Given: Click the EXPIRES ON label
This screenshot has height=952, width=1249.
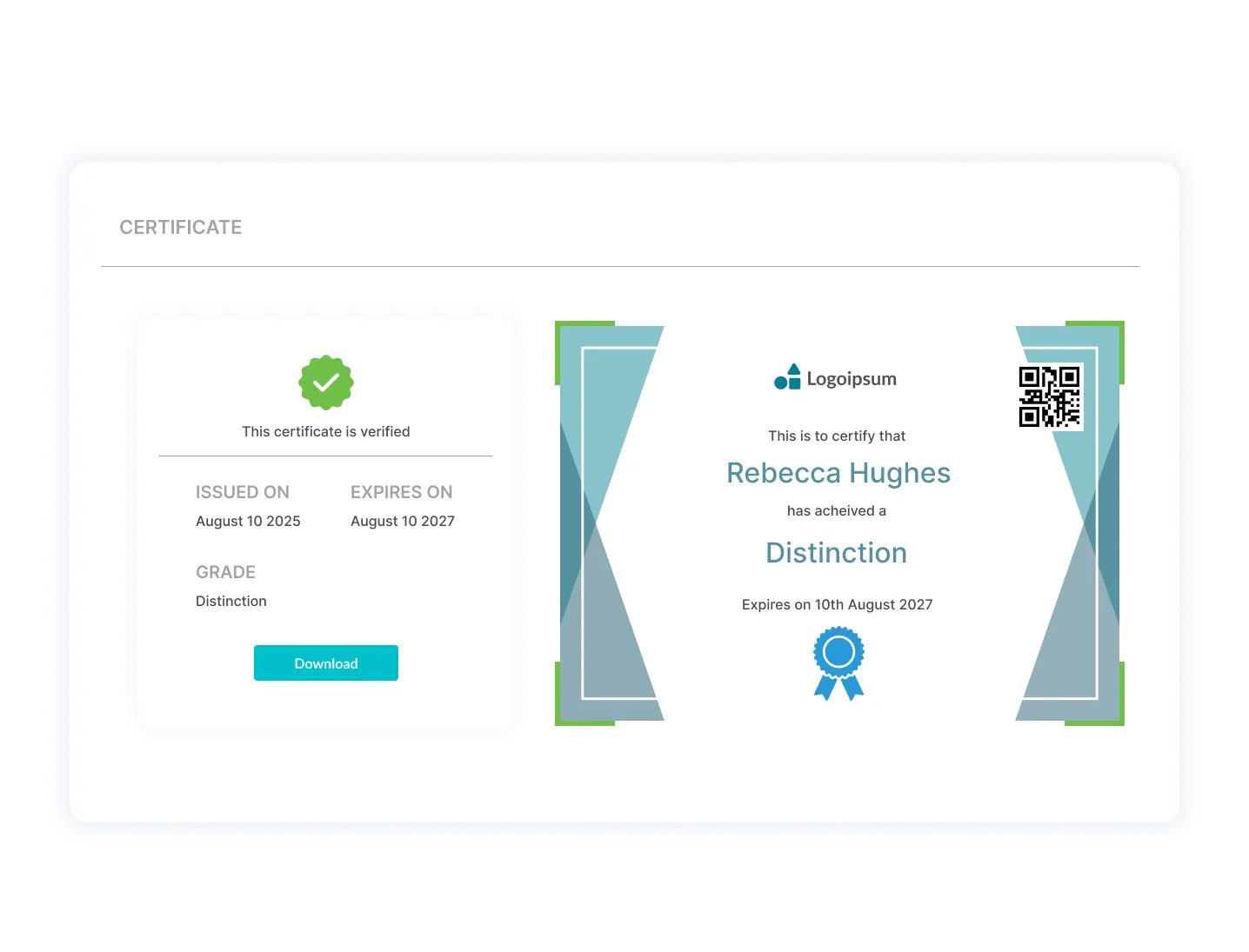Looking at the screenshot, I should tap(401, 492).
